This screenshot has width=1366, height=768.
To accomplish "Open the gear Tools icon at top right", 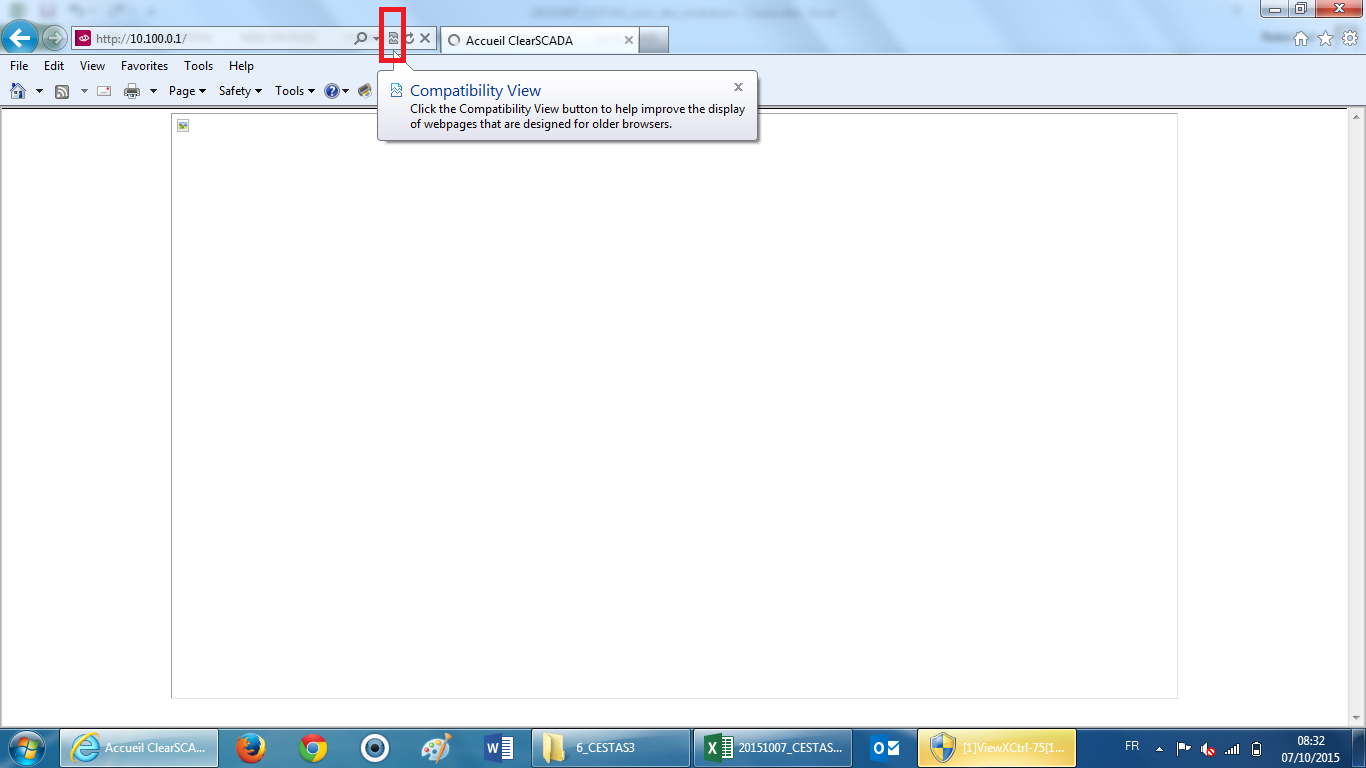I will tap(1348, 39).
